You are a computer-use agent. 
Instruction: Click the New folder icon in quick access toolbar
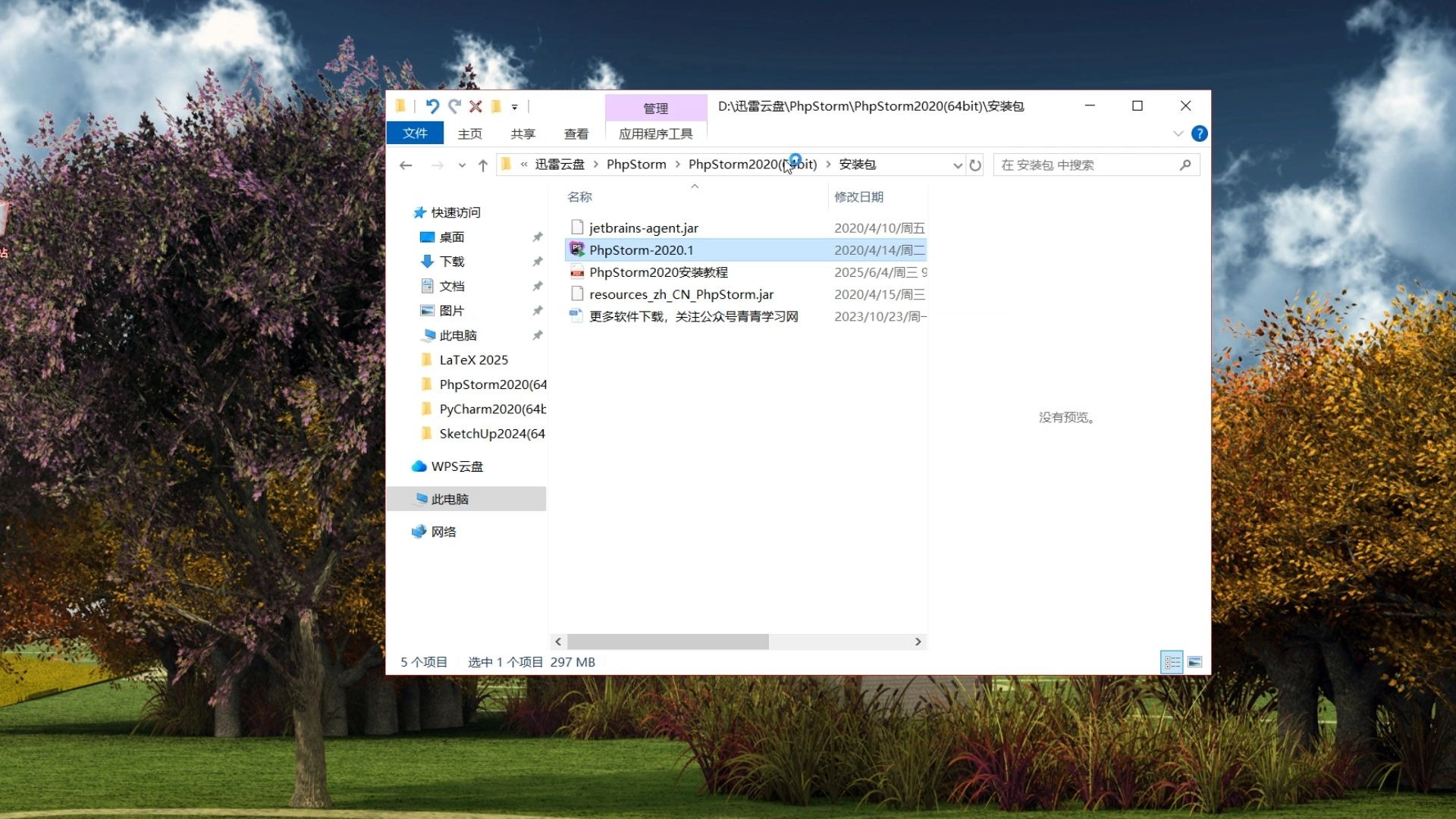496,106
